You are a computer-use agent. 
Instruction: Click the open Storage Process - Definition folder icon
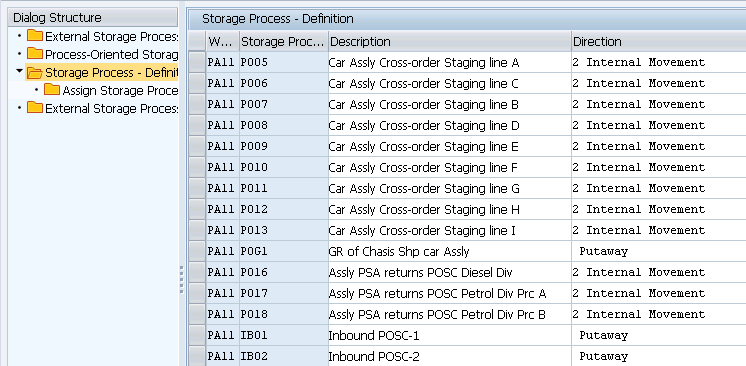pyautogui.click(x=35, y=72)
